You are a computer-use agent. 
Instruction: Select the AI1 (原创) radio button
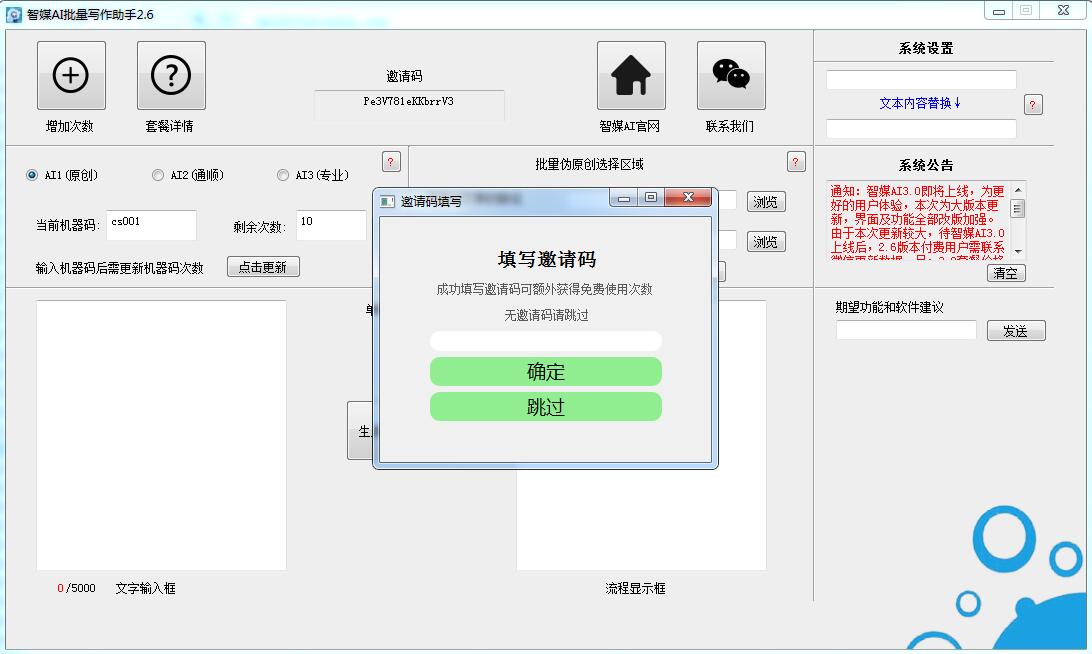tap(31, 176)
